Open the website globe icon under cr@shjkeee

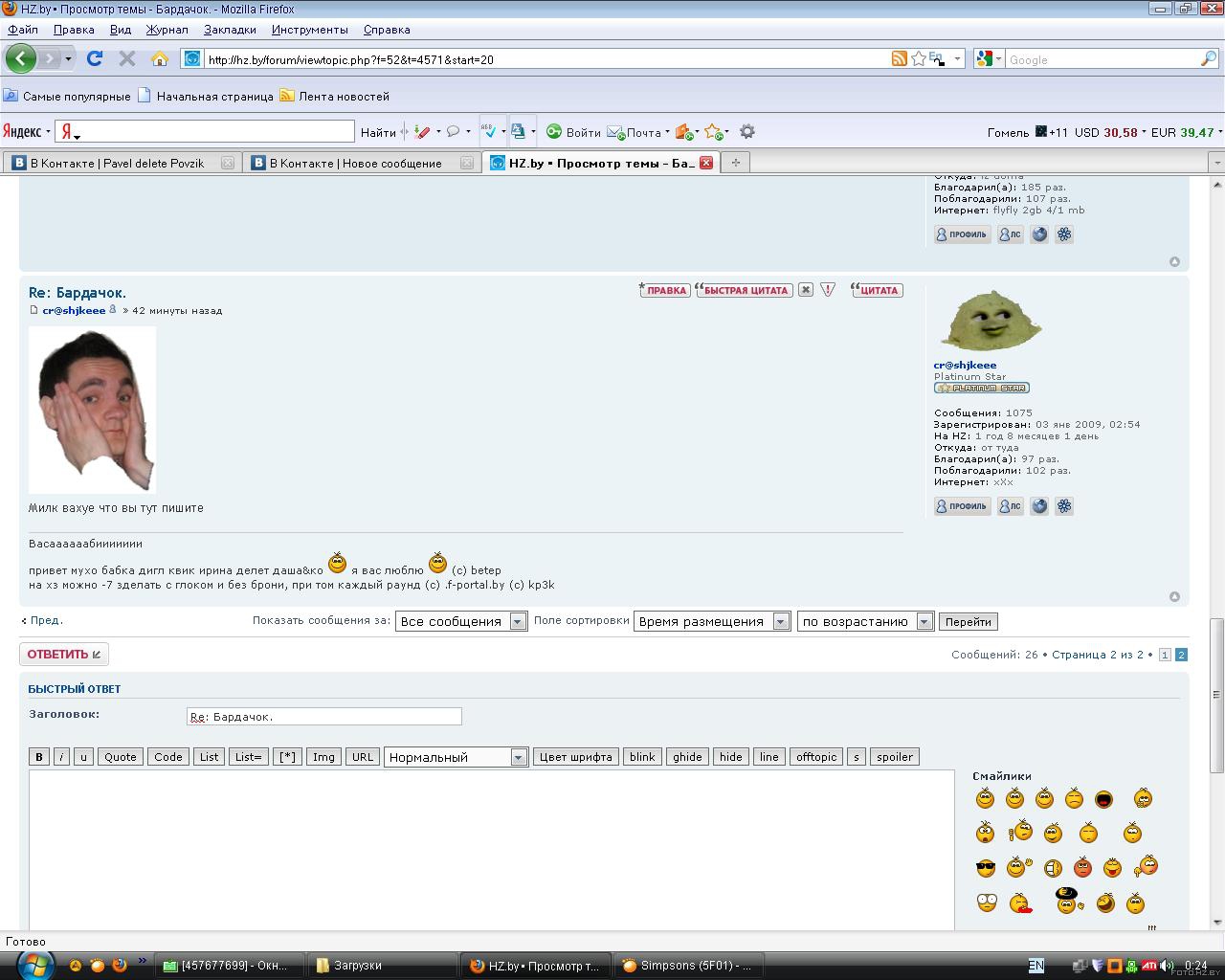click(x=1039, y=506)
